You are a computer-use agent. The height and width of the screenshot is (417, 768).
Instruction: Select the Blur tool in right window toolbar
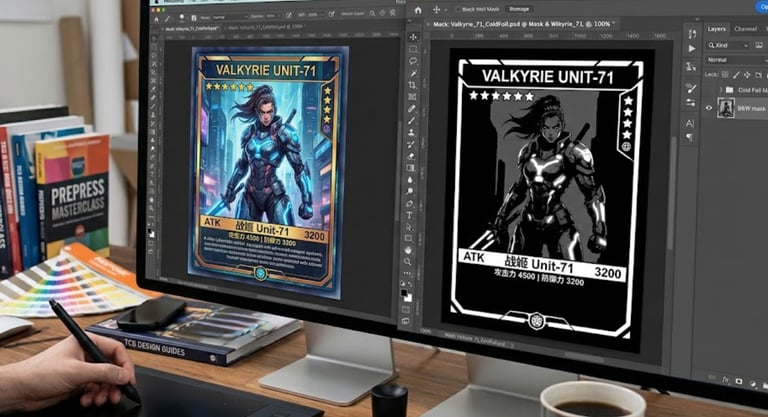coord(410,180)
